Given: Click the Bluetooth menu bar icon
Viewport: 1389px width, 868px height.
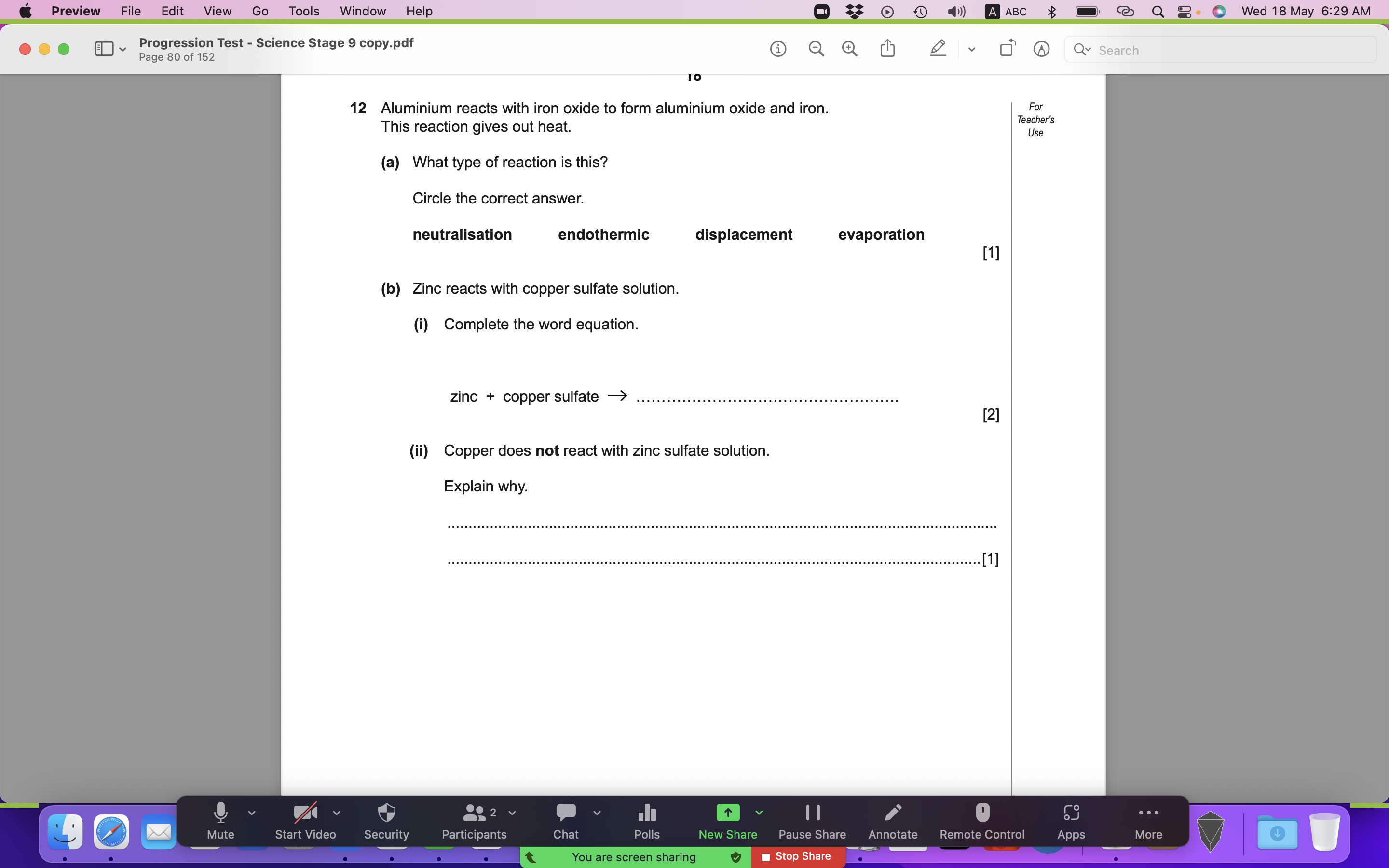Looking at the screenshot, I should [1051, 12].
